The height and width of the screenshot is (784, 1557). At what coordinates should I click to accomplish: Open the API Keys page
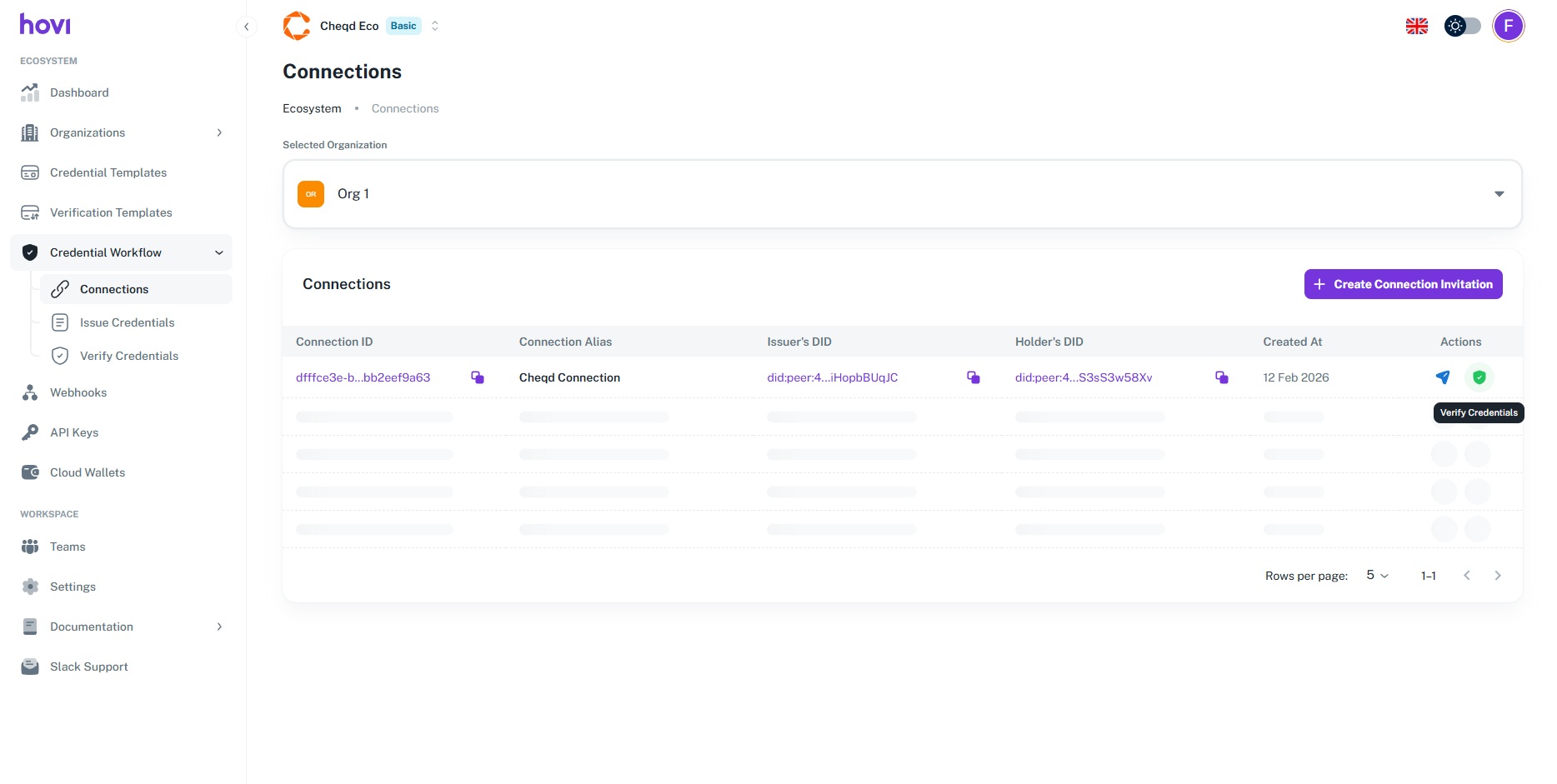tap(74, 432)
